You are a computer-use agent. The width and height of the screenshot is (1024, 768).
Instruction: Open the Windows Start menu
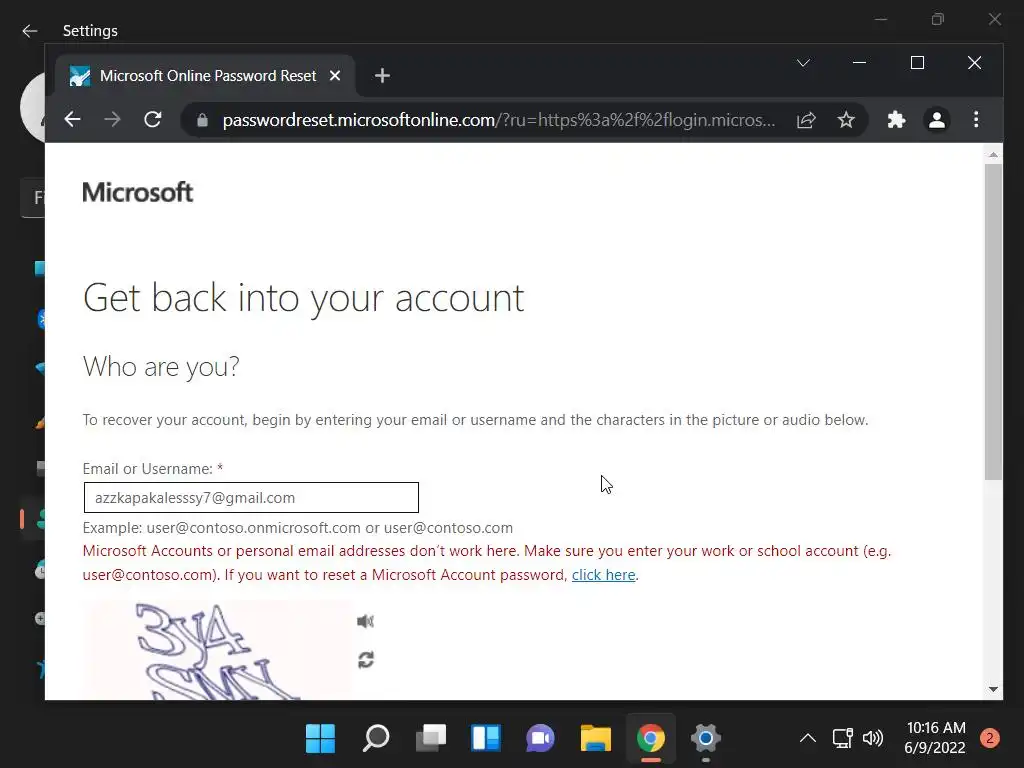click(x=320, y=739)
